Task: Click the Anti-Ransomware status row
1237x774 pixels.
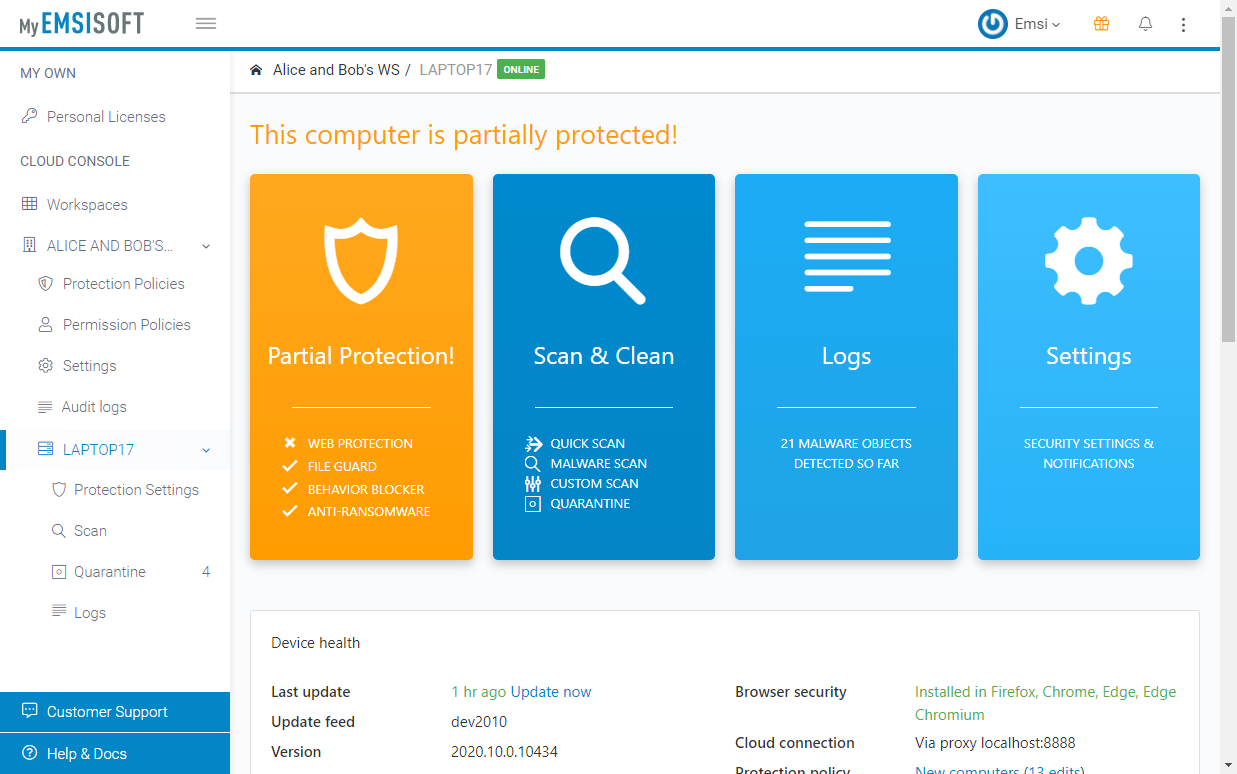Action: (357, 512)
